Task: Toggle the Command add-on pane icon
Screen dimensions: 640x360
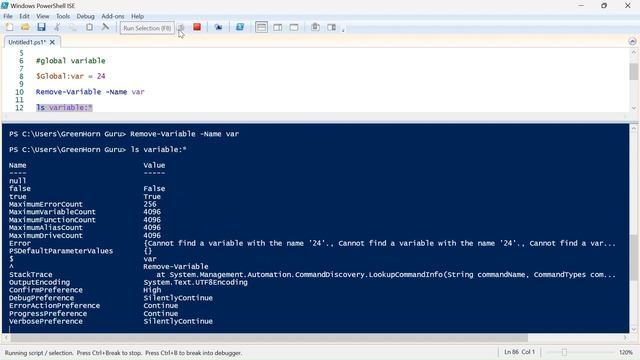Action: [331, 27]
